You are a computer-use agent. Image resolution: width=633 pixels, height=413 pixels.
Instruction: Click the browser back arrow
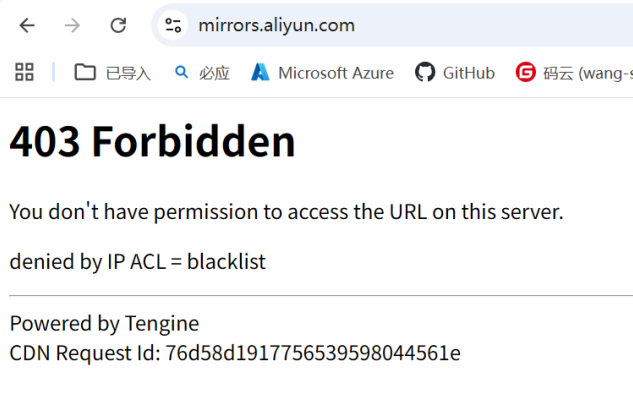(27, 25)
